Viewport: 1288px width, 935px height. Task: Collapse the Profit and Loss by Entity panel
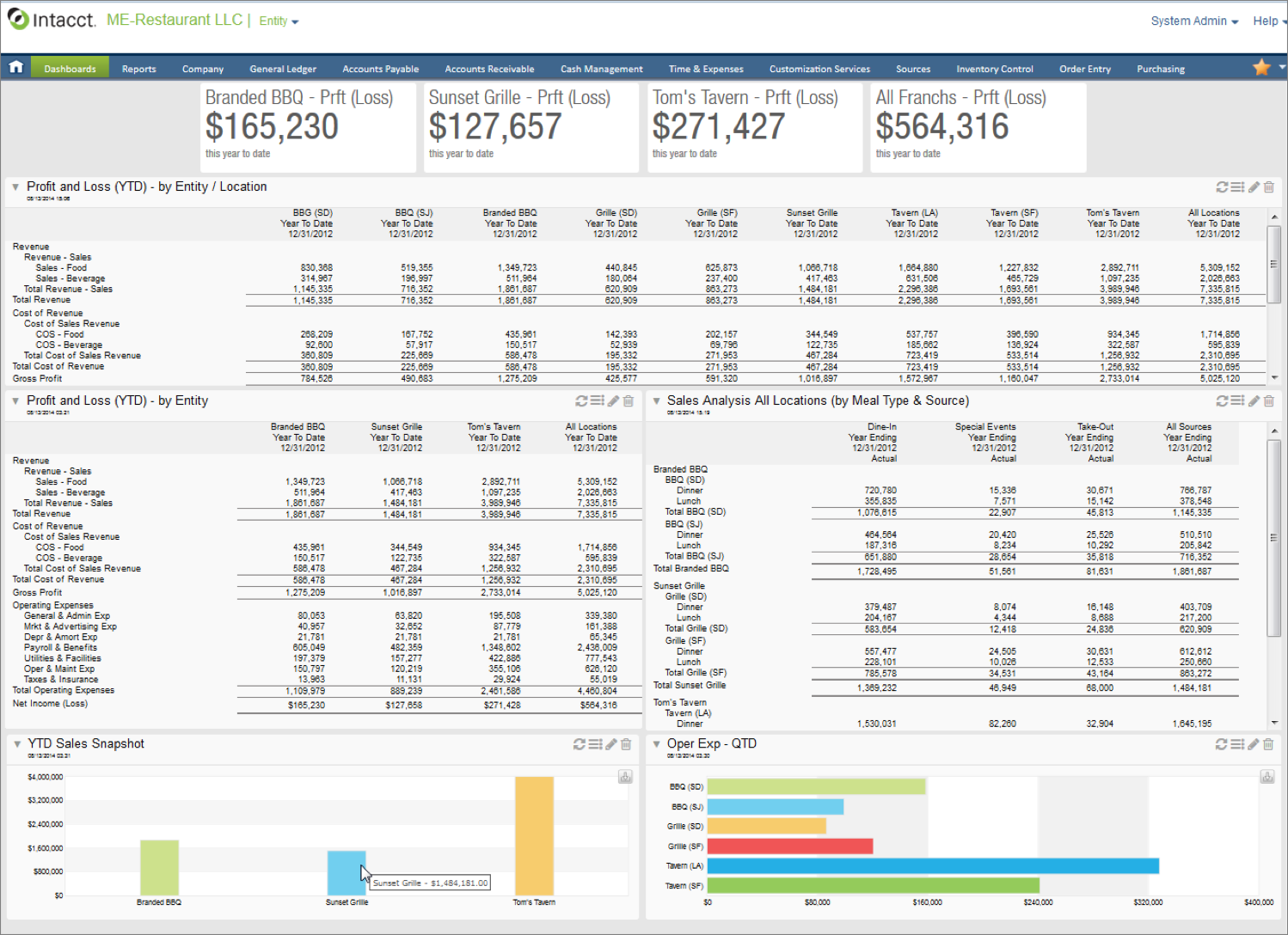(x=15, y=400)
